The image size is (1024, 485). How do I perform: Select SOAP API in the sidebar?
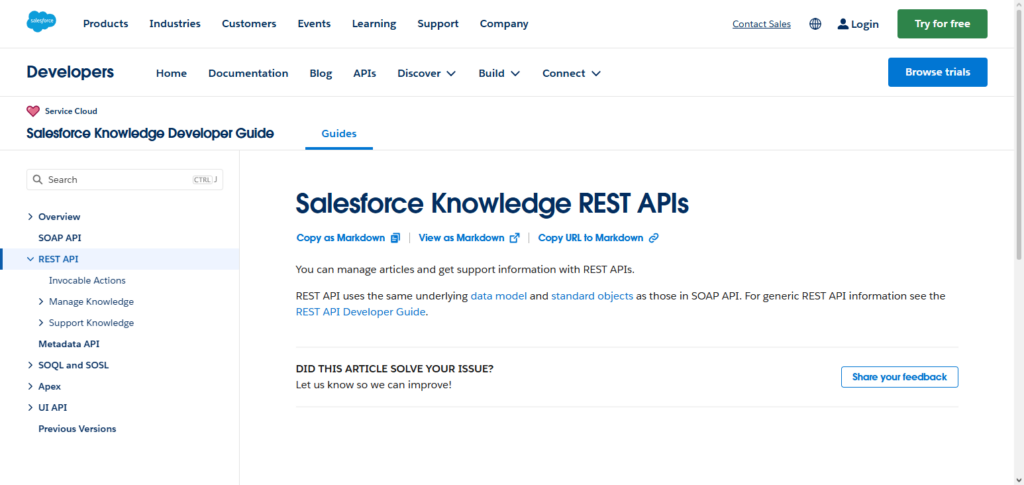[59, 238]
